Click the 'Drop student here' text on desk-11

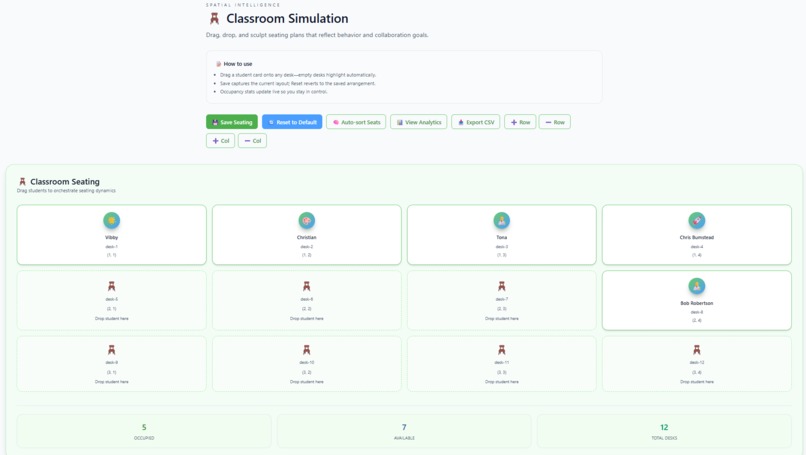coord(502,382)
